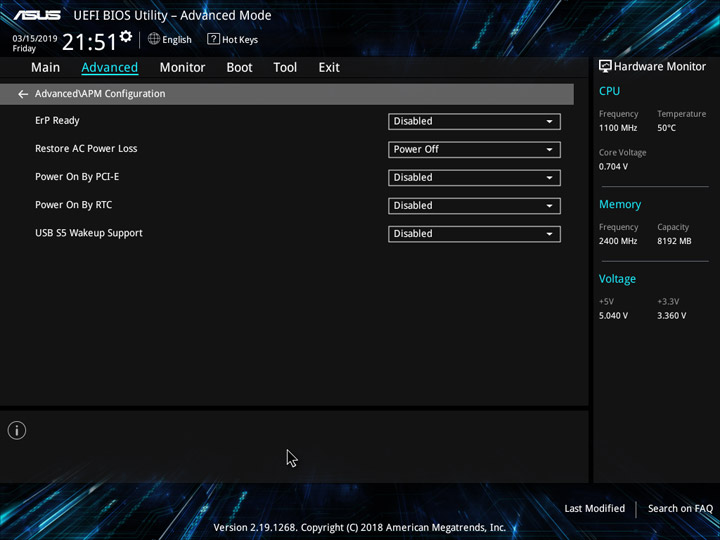Click the 50°C temperature value
Screen dimensions: 720x540
click(666, 128)
